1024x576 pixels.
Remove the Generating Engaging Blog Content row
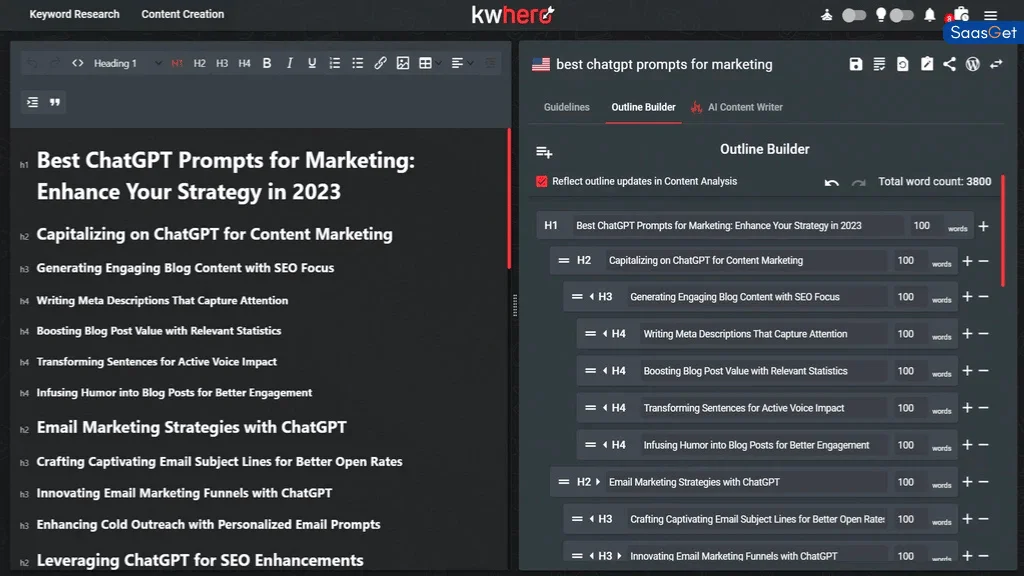coord(984,296)
